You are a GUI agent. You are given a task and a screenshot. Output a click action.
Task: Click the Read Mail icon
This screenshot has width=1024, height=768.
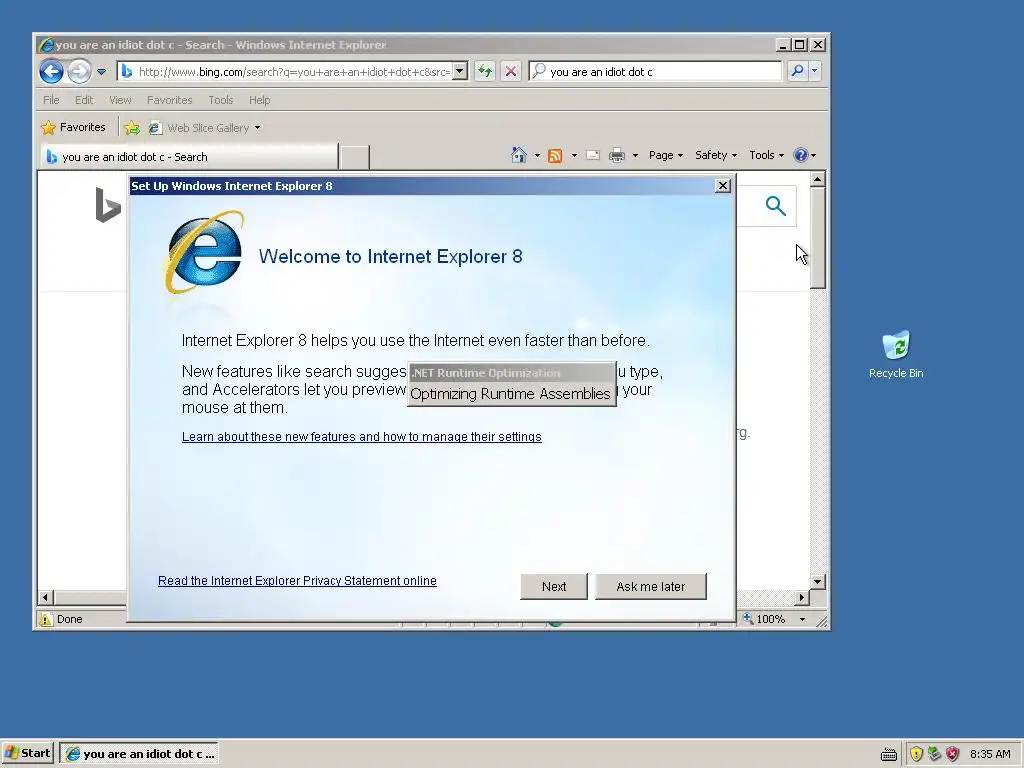pyautogui.click(x=593, y=155)
